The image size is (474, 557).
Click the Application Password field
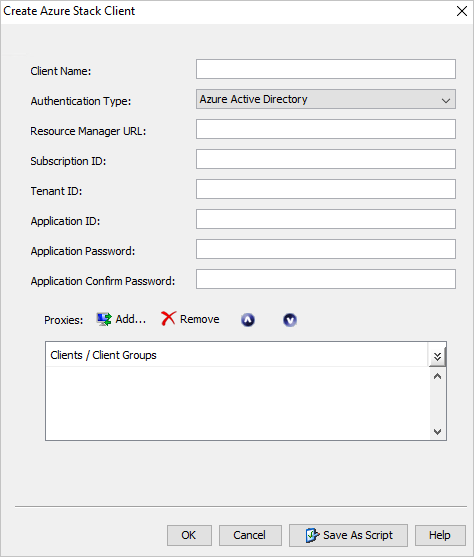click(326, 249)
